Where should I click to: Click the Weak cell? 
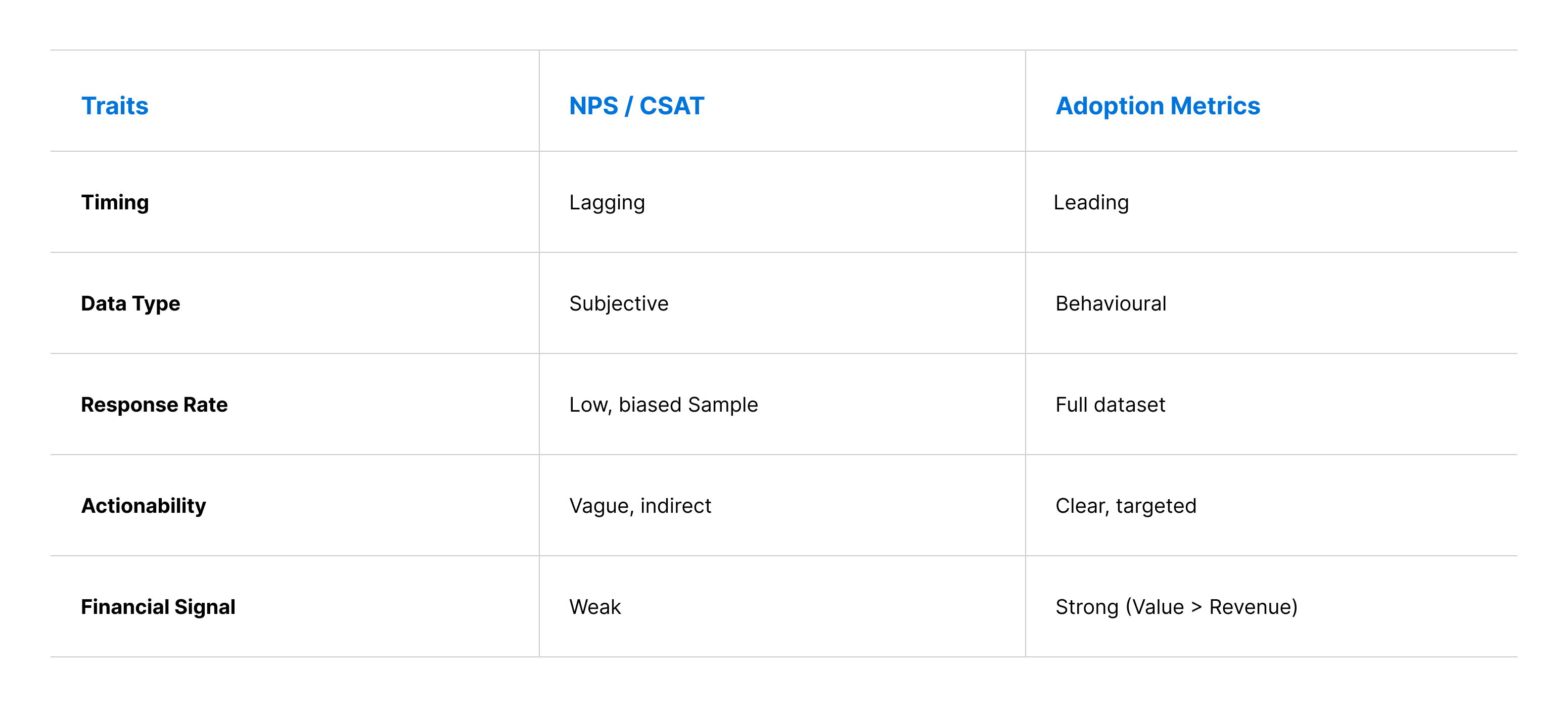point(594,607)
